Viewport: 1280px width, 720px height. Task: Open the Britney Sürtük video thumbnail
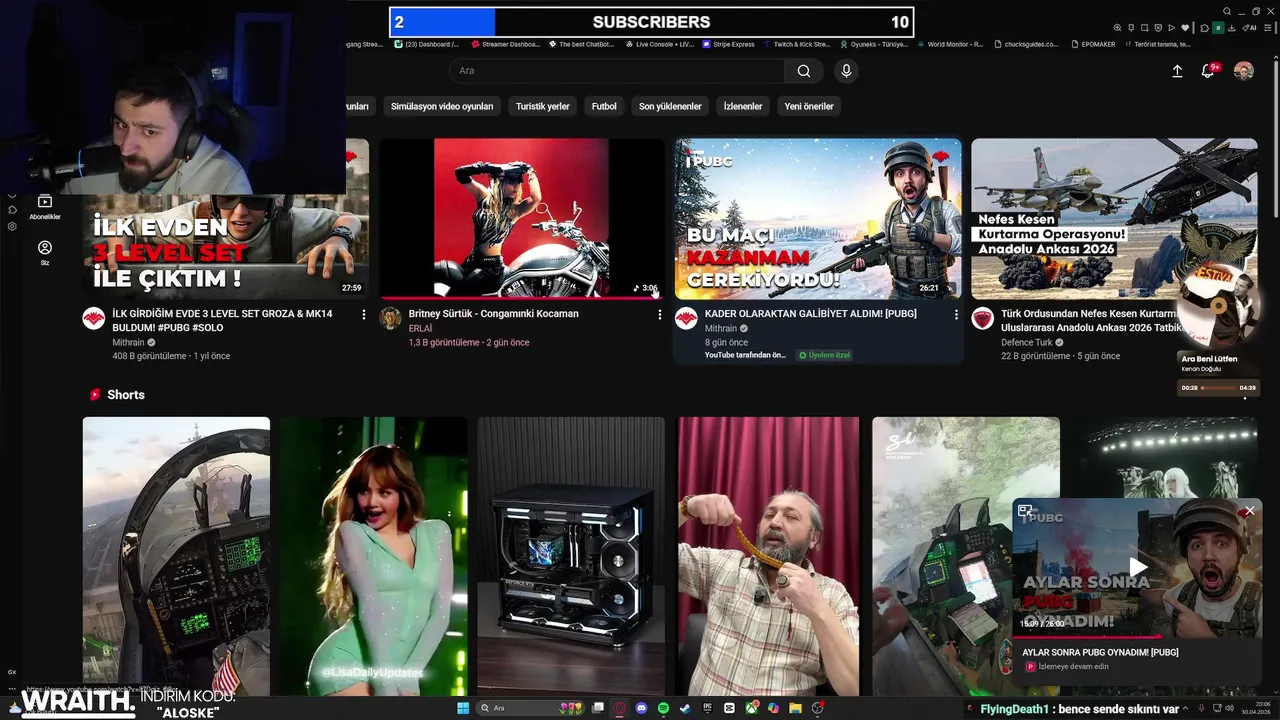(522, 218)
